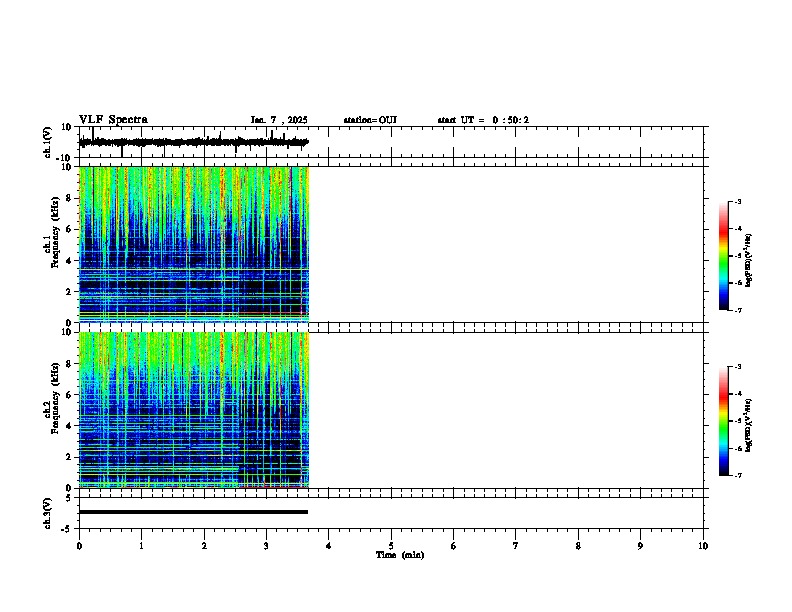The image size is (792, 612).
Task: Click the ch.1 voltage waveform trace
Action: [193, 142]
